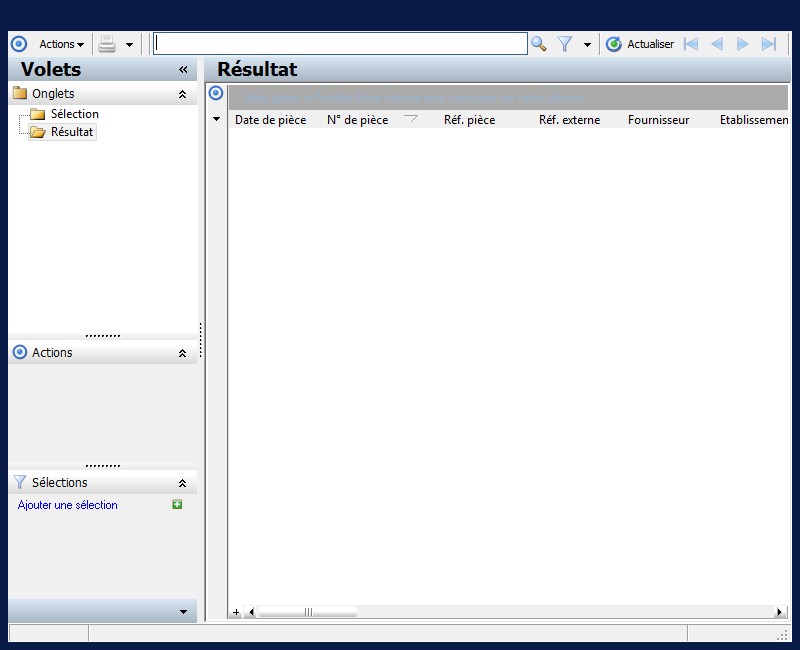
Task: Sort by Réf. pièce column header
Action: (x=469, y=120)
